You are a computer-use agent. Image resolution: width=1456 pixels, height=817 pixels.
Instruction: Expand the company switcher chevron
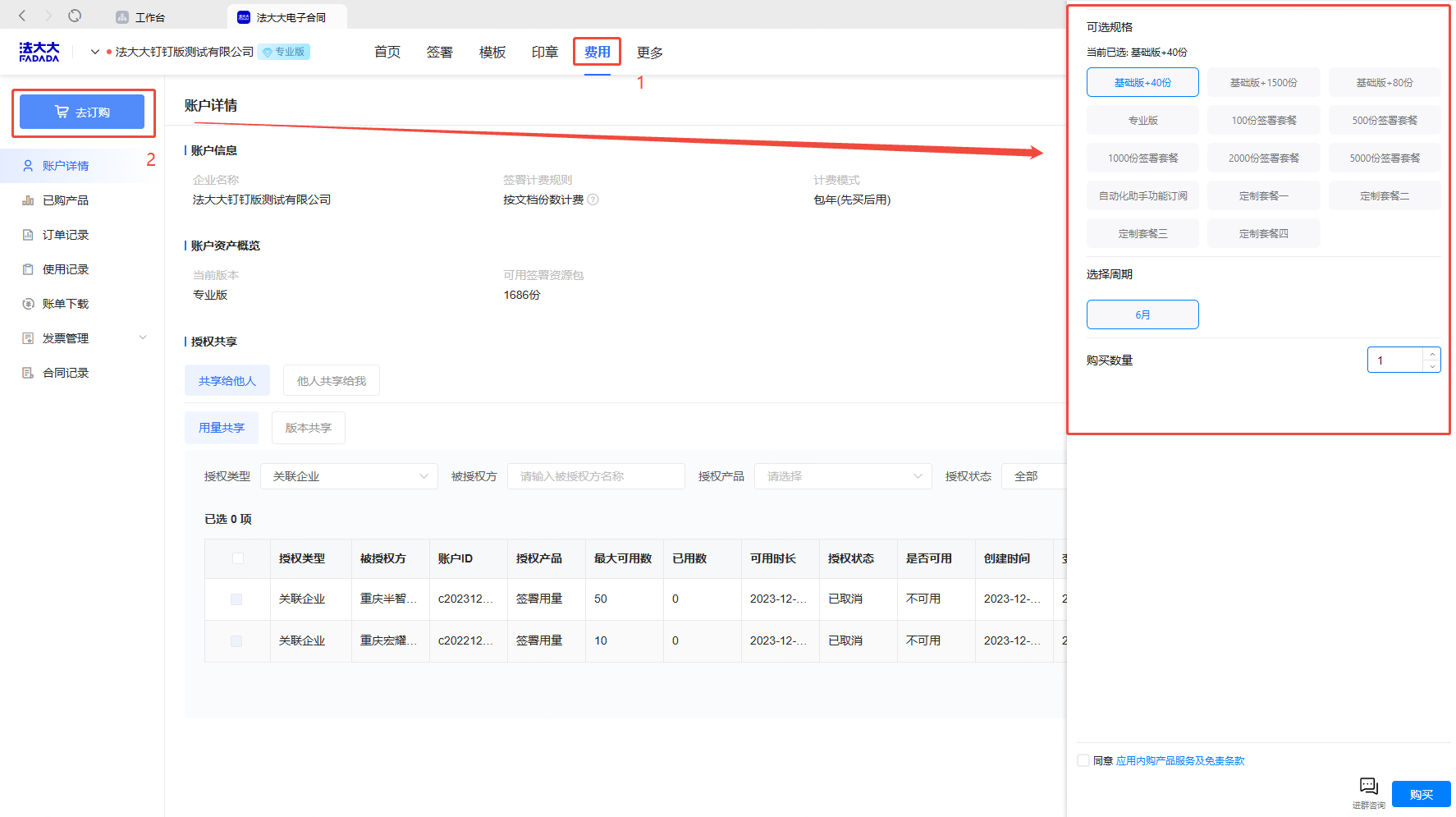95,52
